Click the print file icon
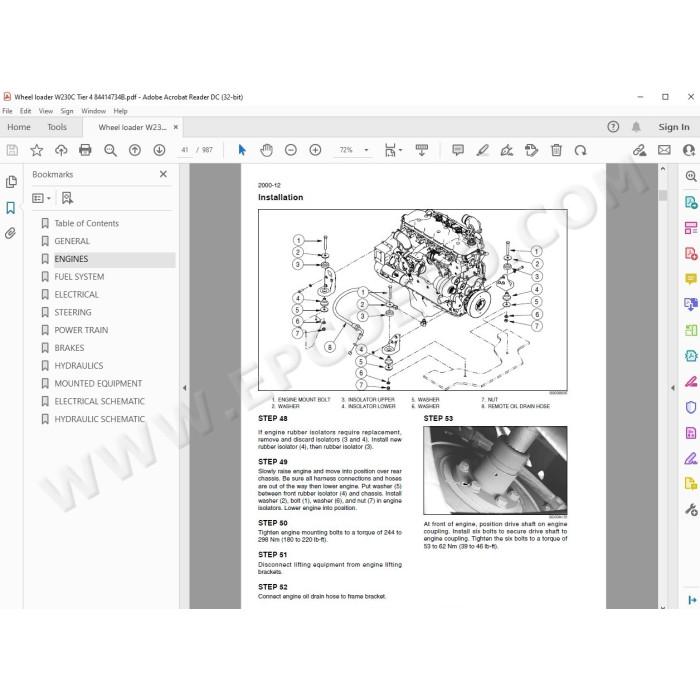The width and height of the screenshot is (700, 700). click(x=85, y=150)
